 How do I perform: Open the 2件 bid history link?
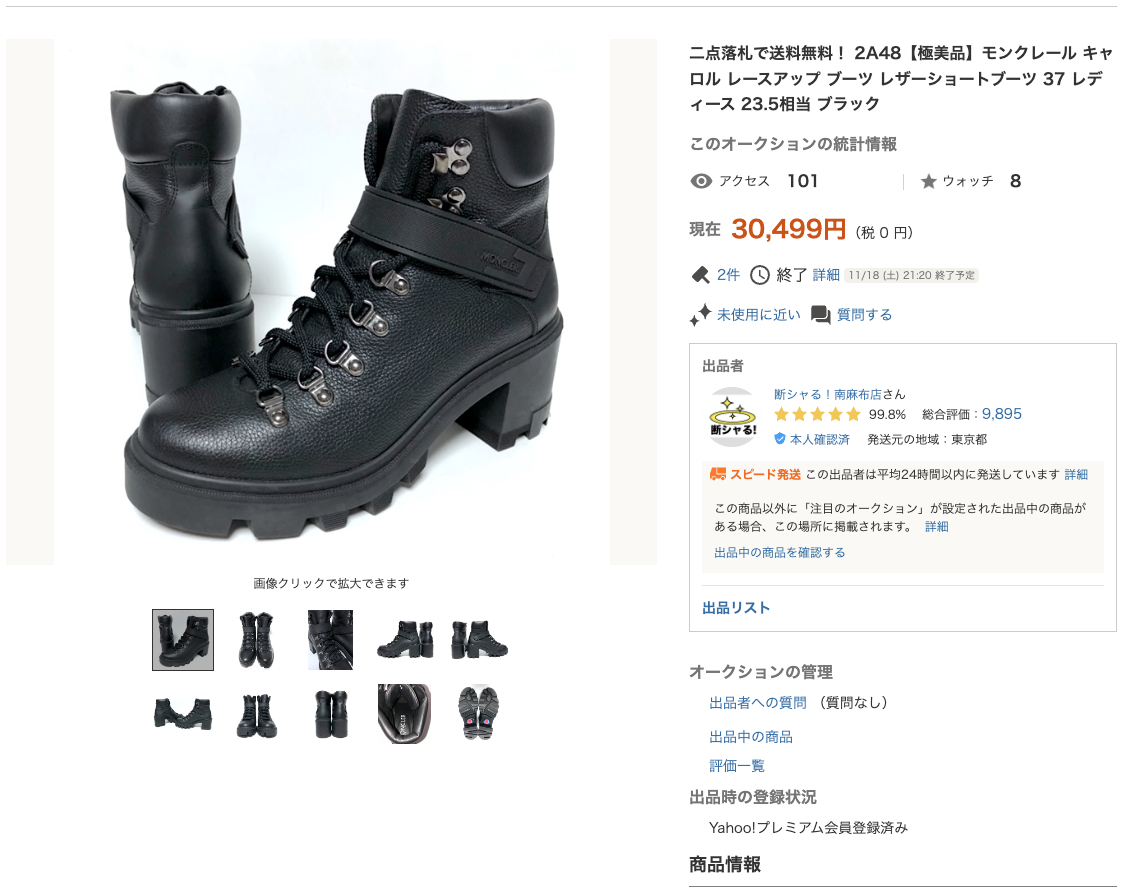[728, 275]
